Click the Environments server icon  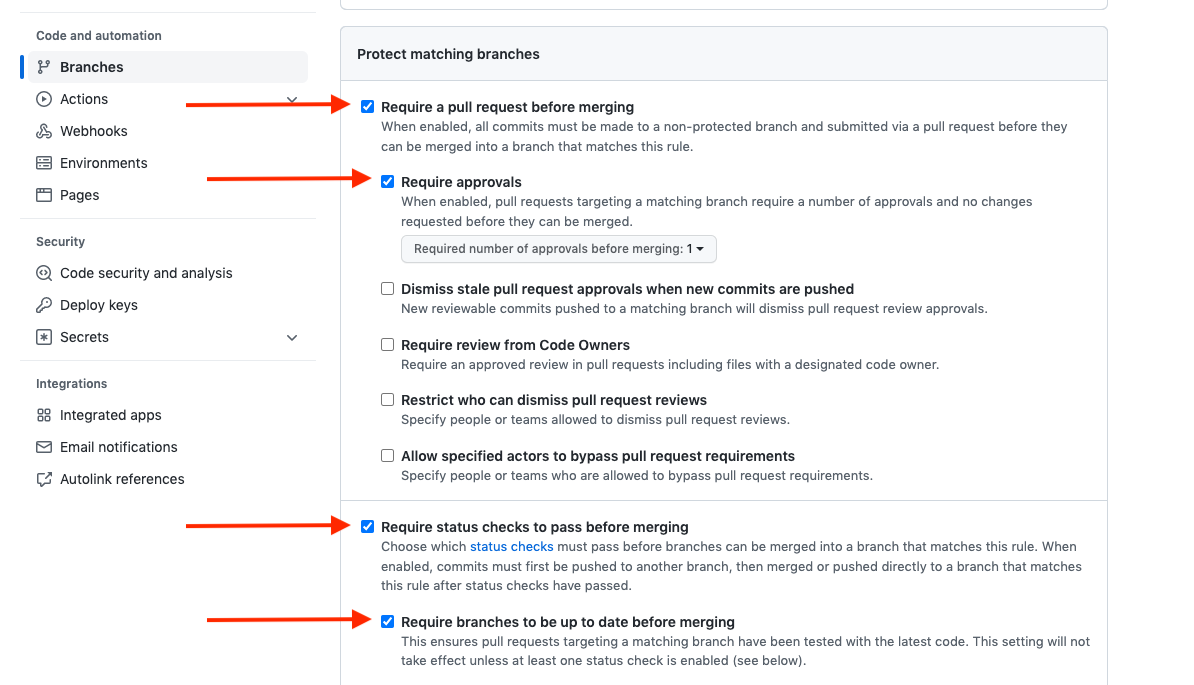[44, 163]
